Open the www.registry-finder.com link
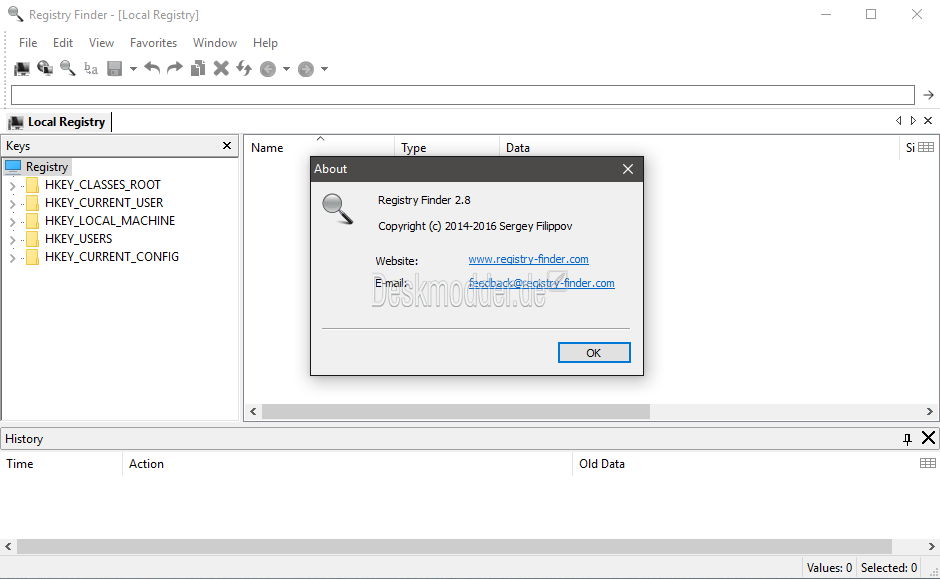 [x=528, y=259]
